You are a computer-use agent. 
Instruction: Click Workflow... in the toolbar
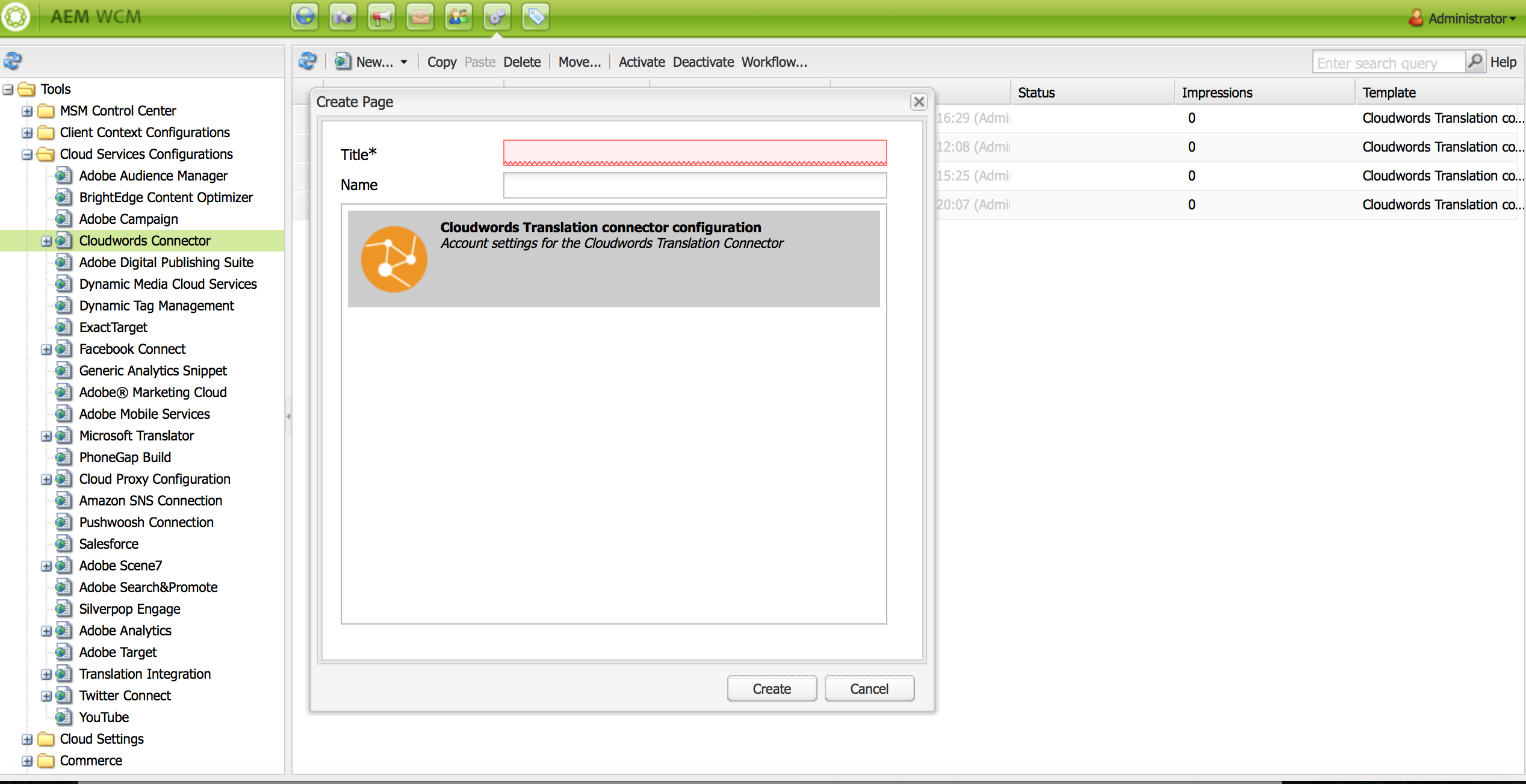tap(774, 62)
